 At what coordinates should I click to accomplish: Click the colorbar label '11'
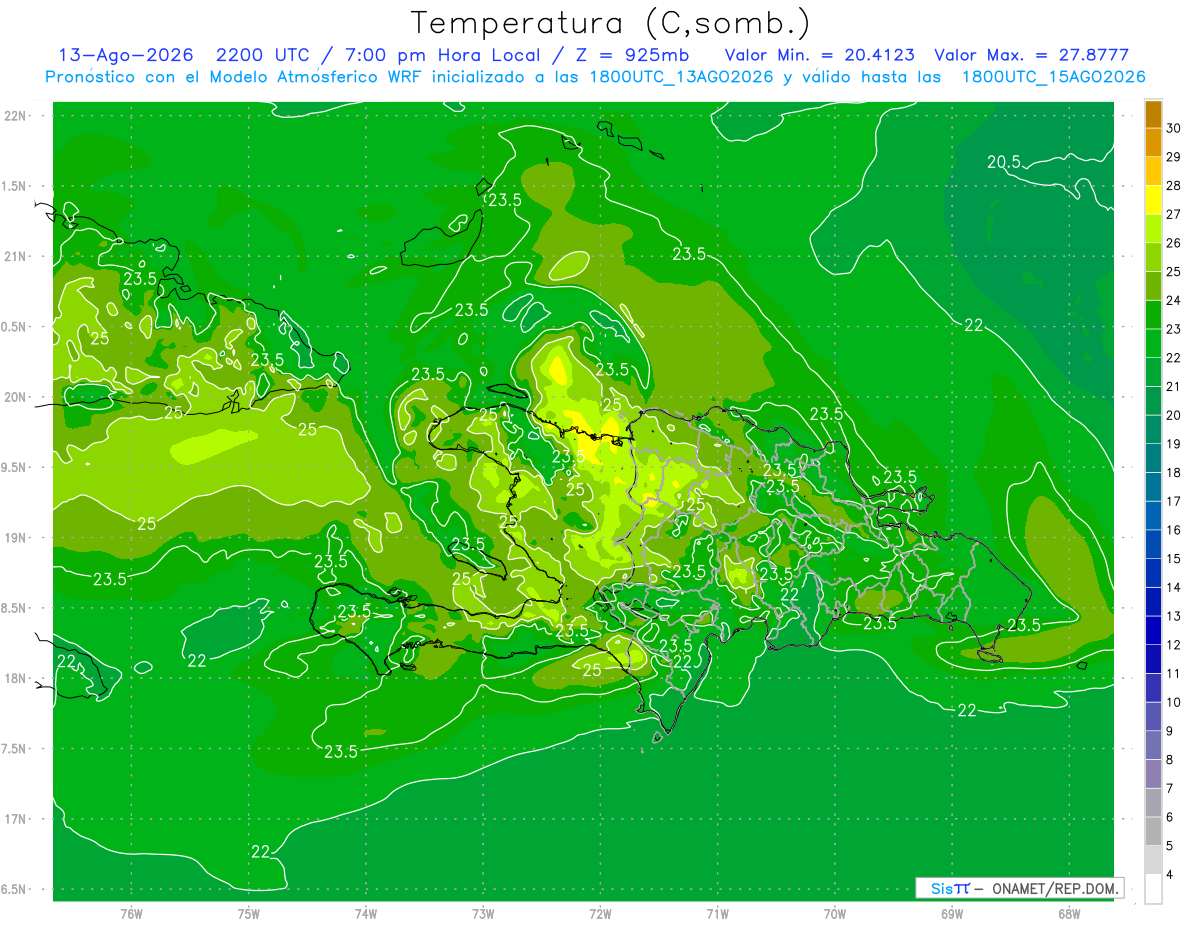[x=1174, y=673]
